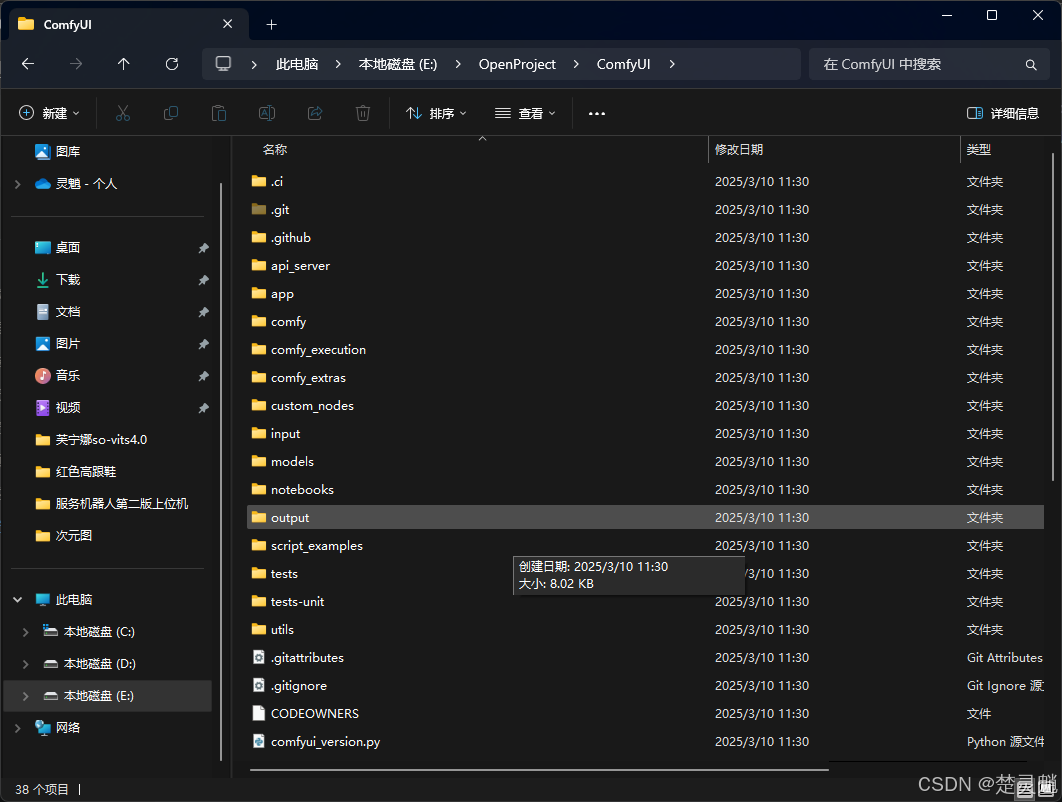
Task: Click 本地磁盘 (E:) breadcrumb segment
Action: click(398, 64)
